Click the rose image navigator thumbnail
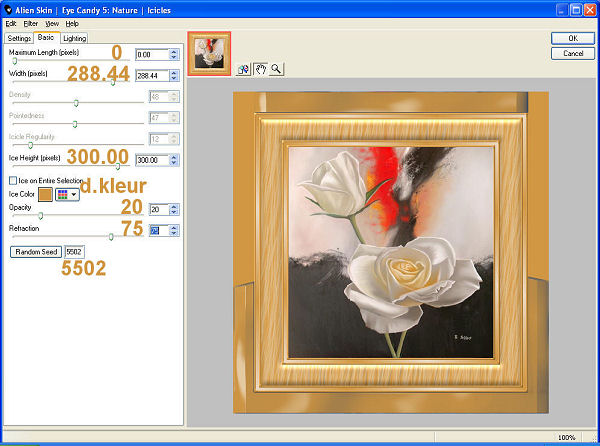Viewport: 600px width, 446px height. point(209,54)
